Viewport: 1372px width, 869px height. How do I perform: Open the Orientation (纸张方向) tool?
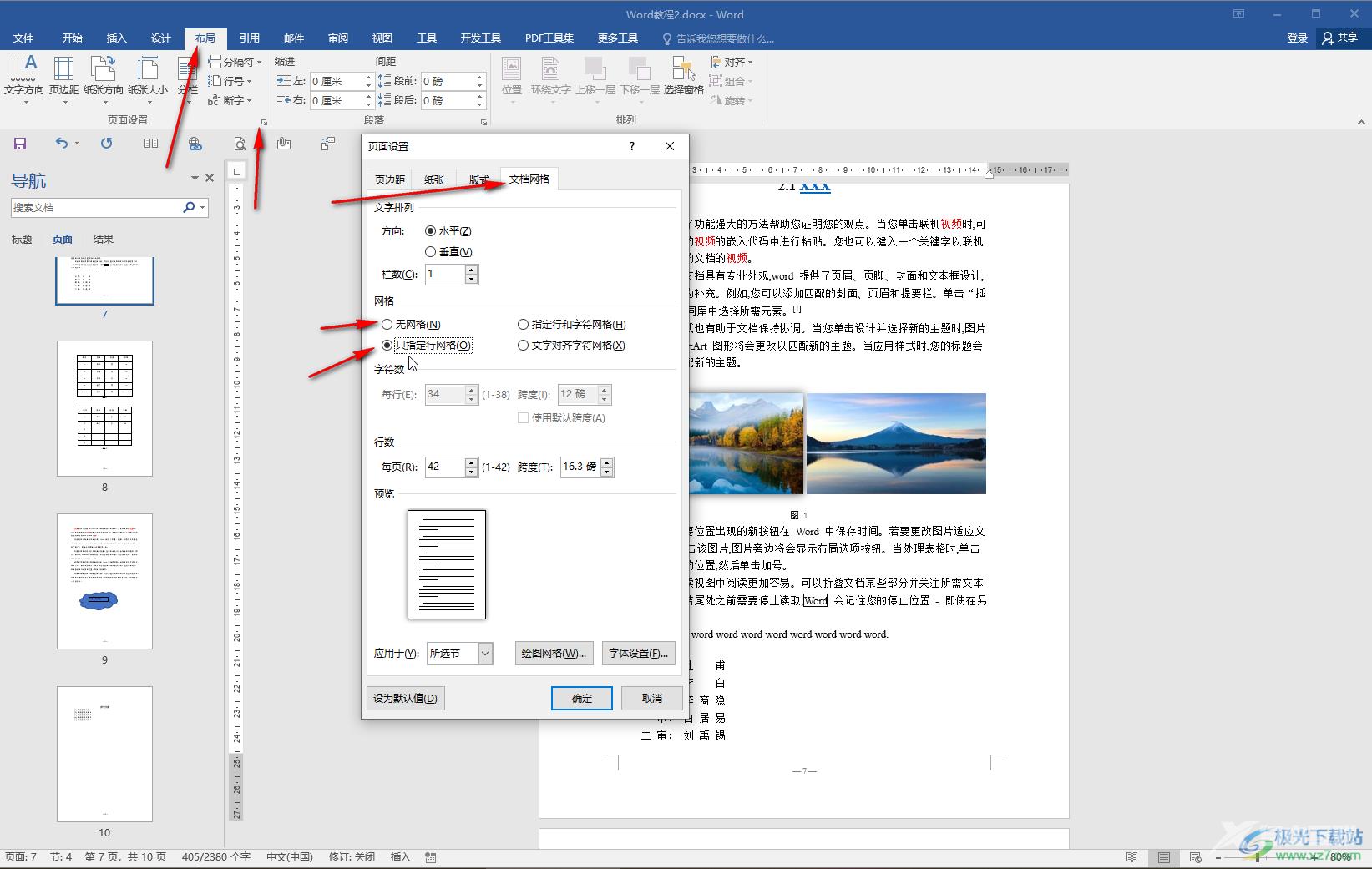pyautogui.click(x=104, y=79)
